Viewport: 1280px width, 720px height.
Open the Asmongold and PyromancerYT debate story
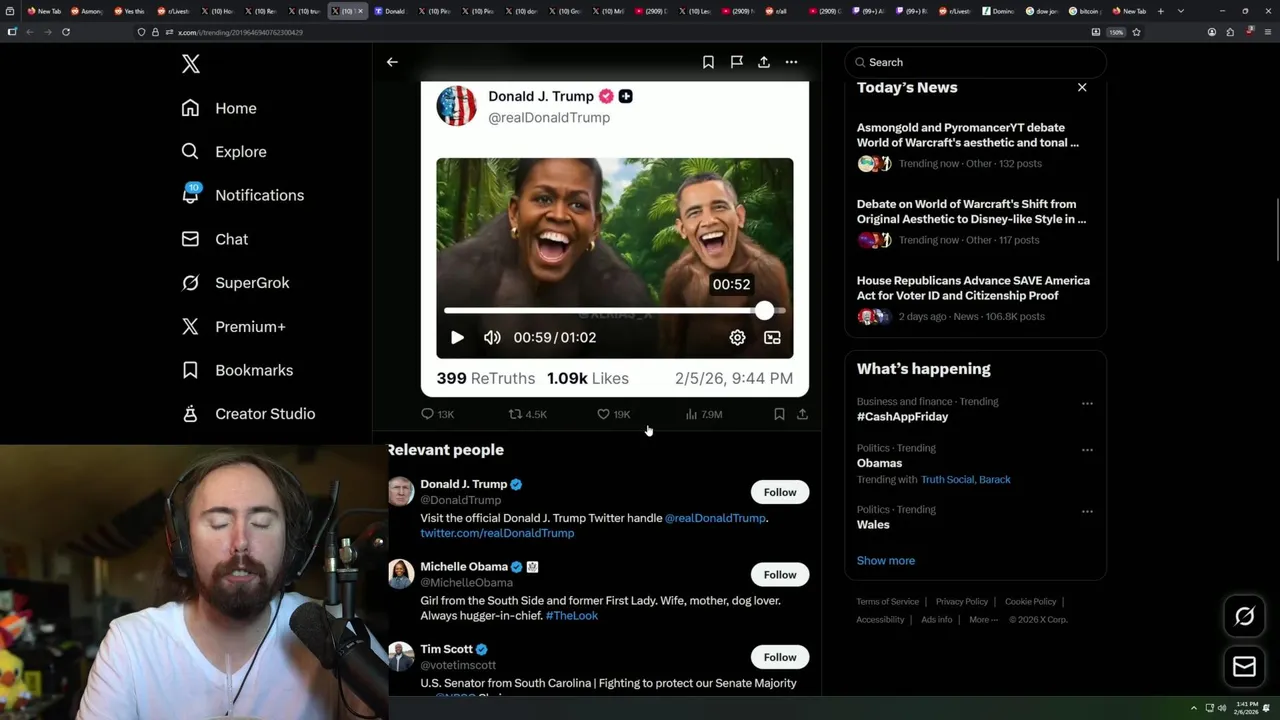[975, 145]
